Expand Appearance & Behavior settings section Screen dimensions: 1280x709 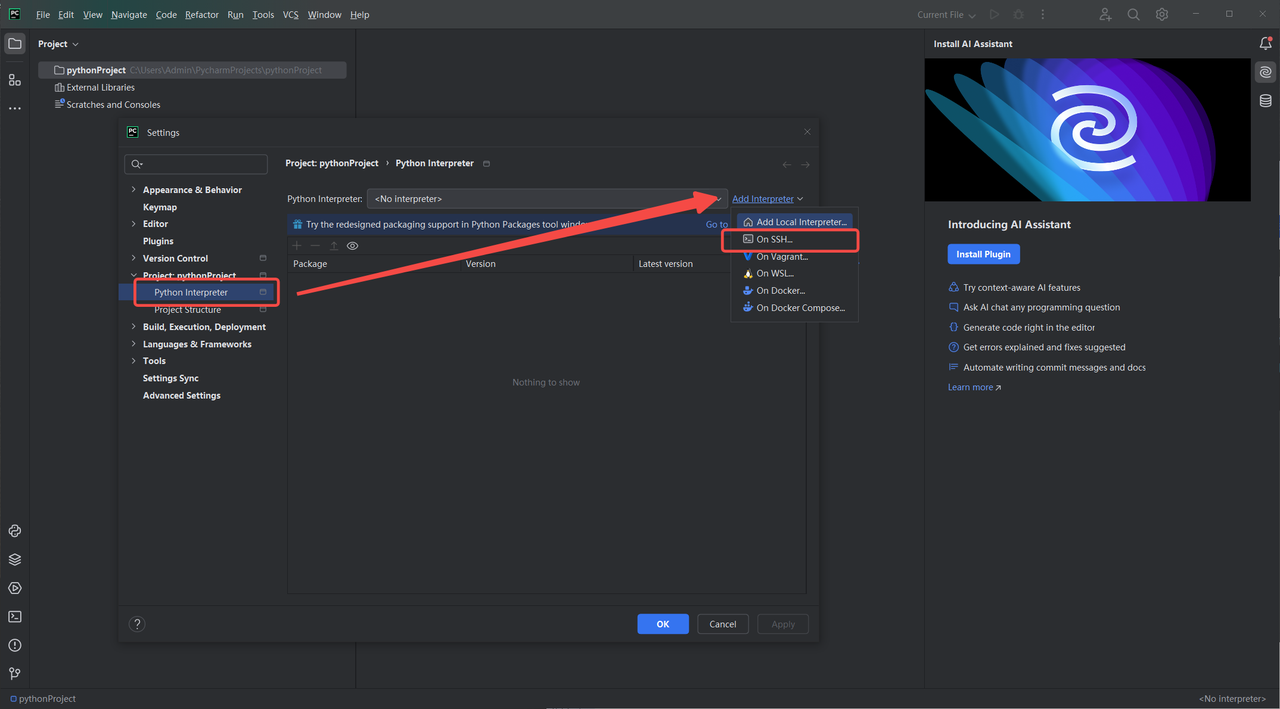click(134, 190)
